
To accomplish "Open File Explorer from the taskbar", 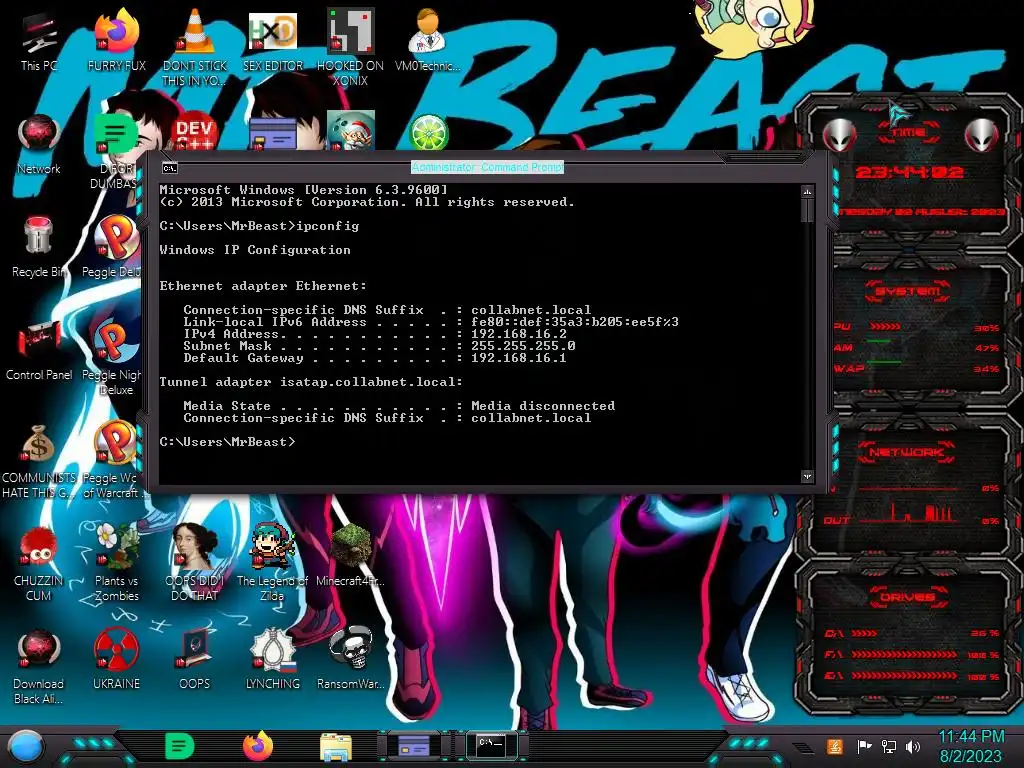I will tap(336, 747).
